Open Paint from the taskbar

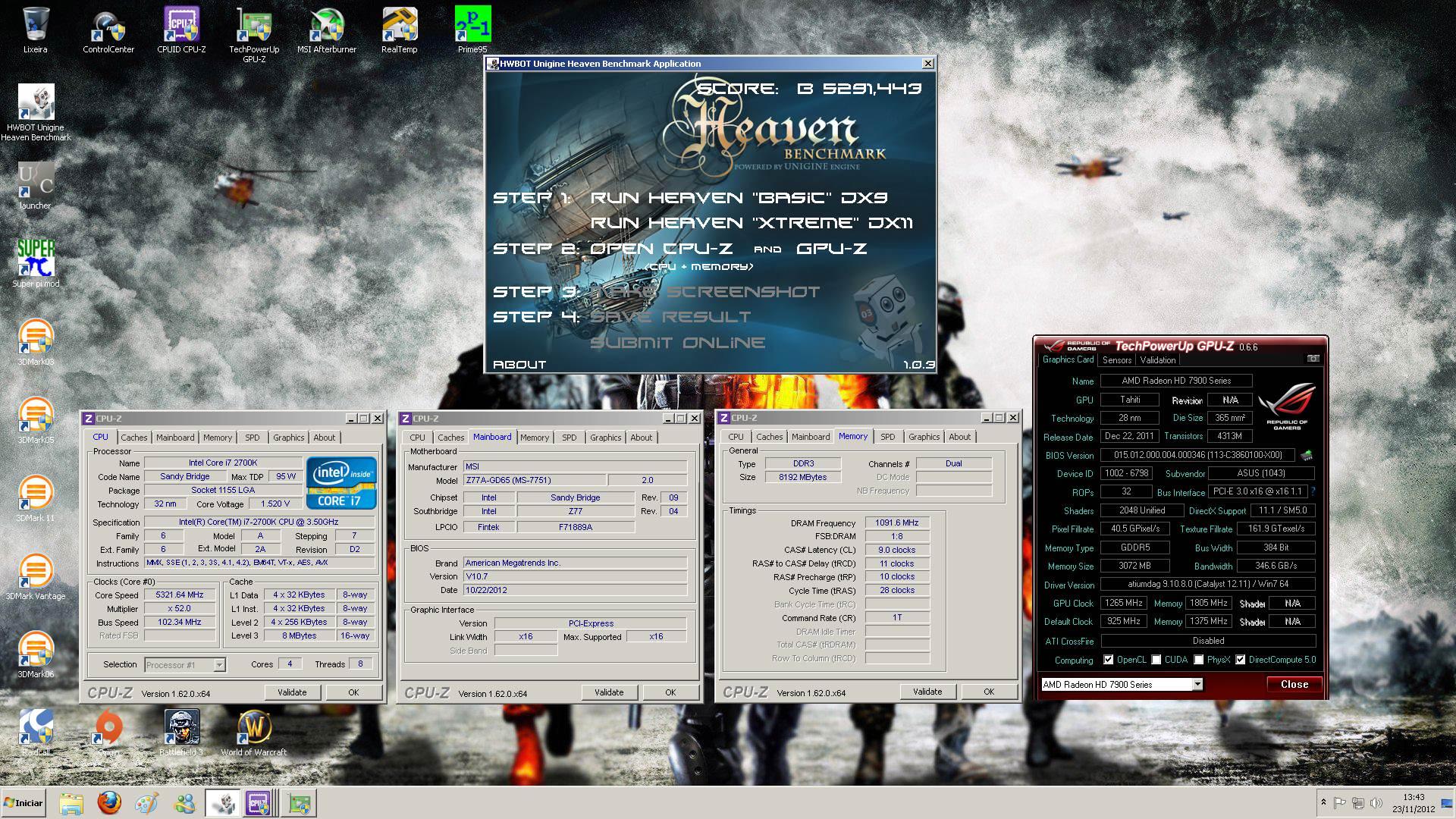point(147,803)
